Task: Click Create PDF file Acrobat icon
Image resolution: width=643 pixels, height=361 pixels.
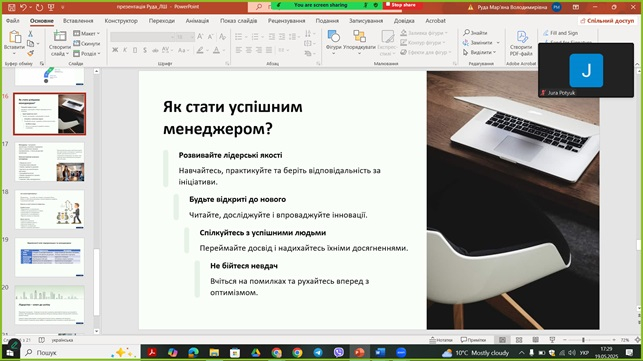Action: click(x=521, y=43)
